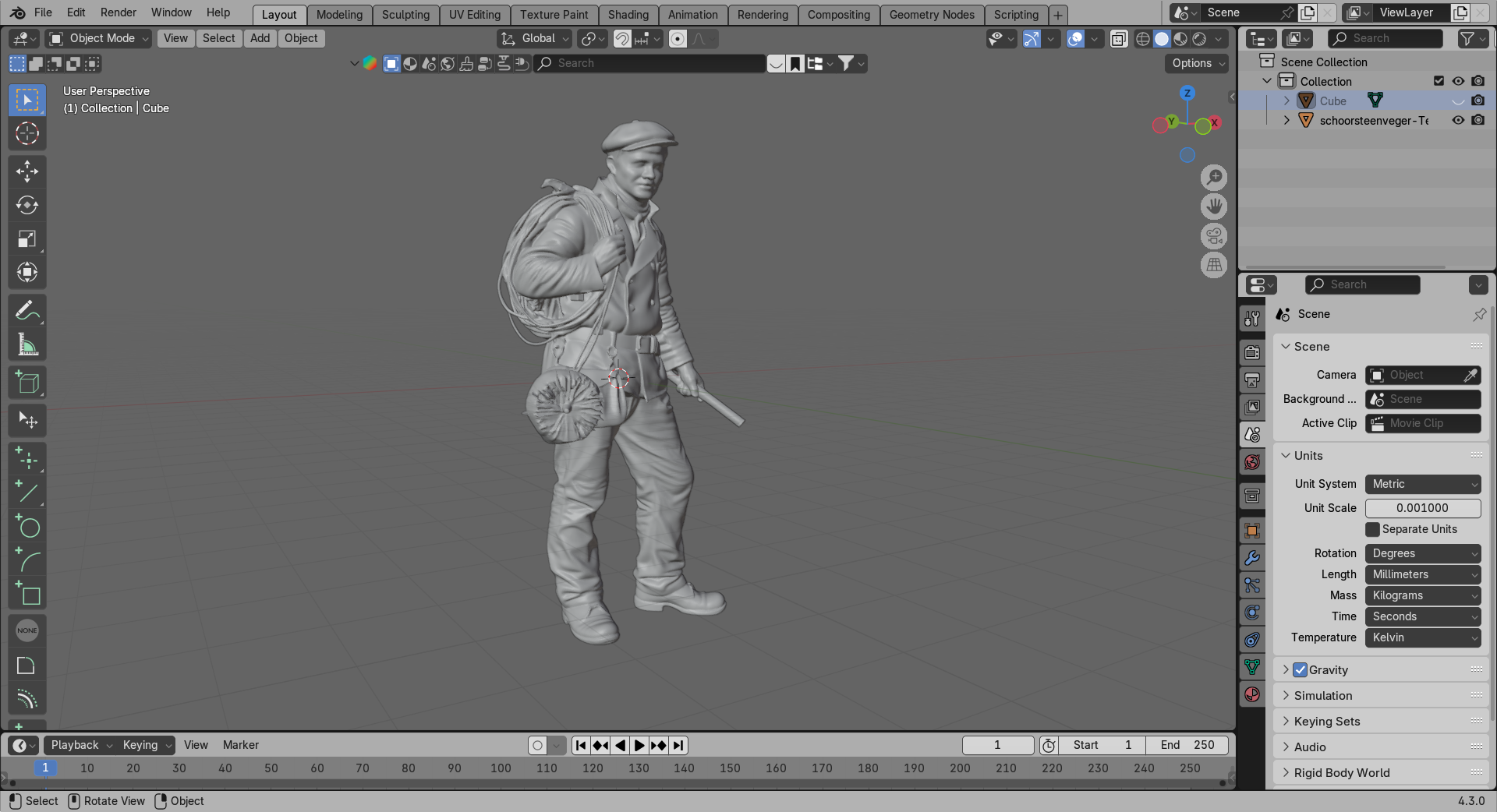Open the Unit System dropdown
1497x812 pixels.
tap(1422, 484)
